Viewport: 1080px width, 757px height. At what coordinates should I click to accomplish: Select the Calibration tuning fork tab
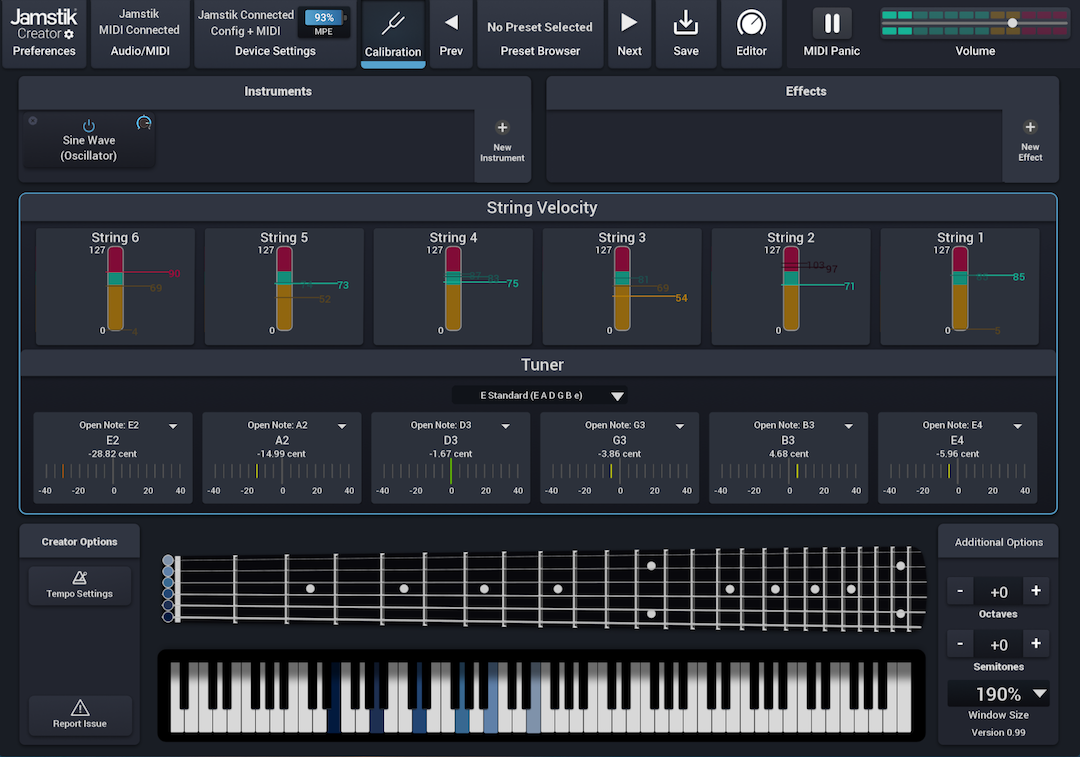pos(393,33)
